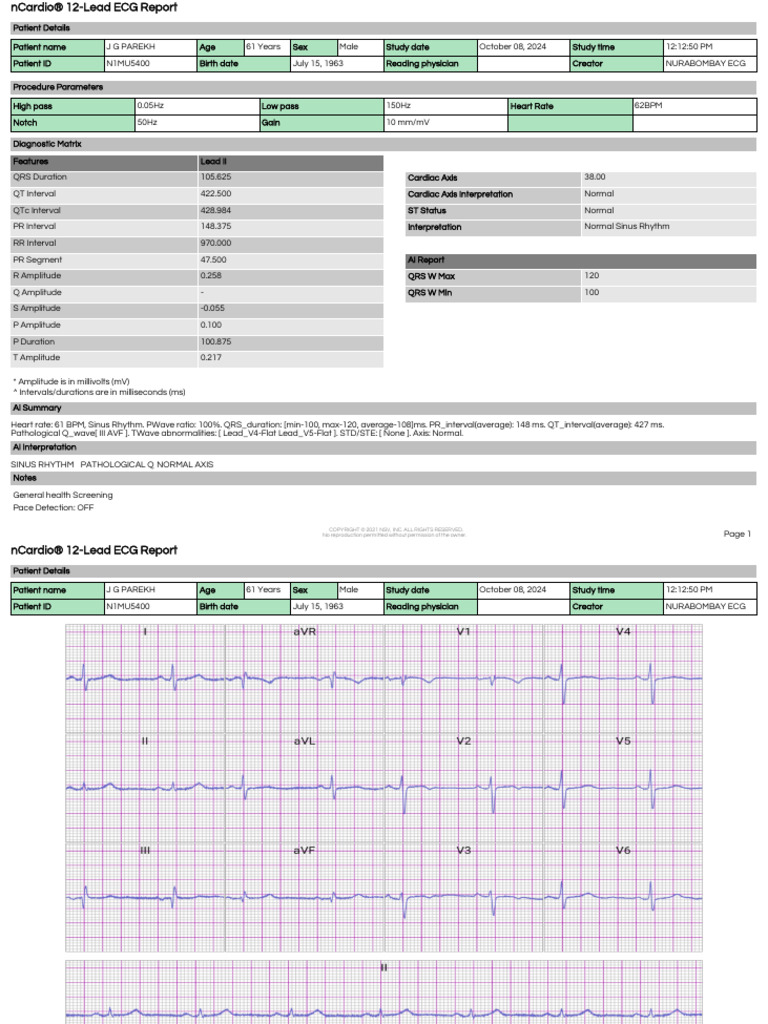Select the Low pass value 150Hz

[x=398, y=105]
